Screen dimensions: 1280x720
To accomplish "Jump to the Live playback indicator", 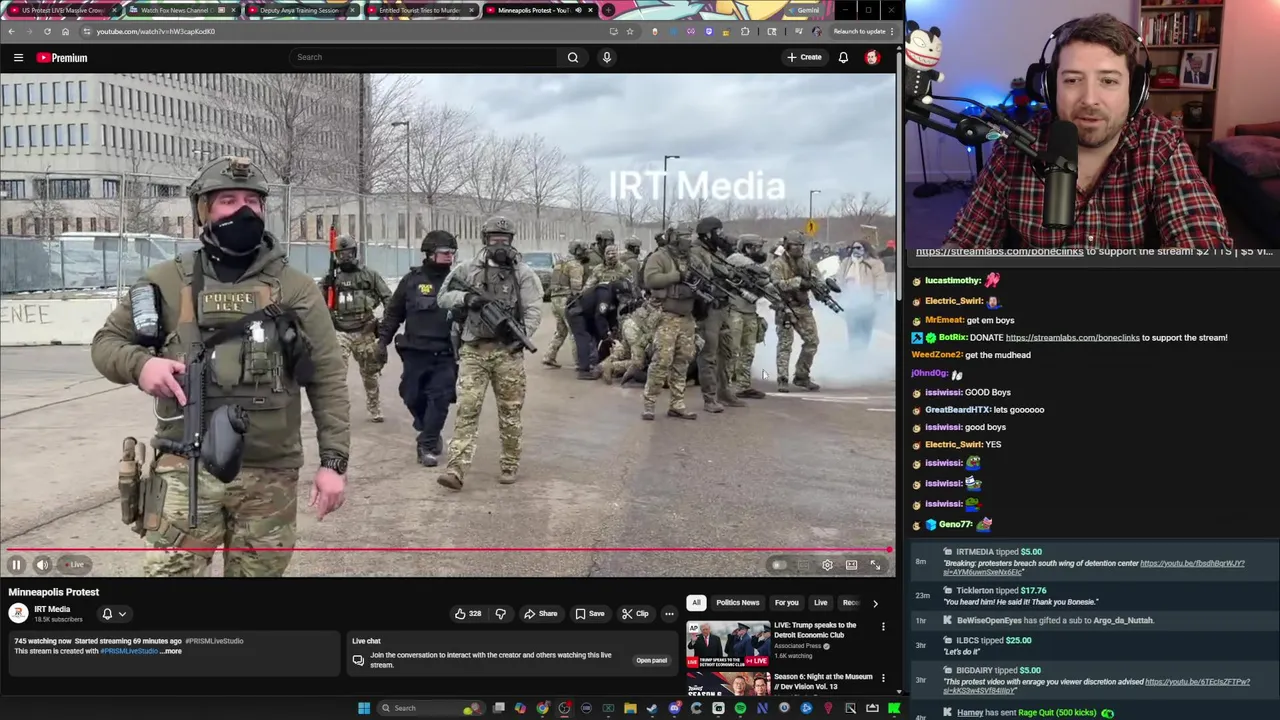I will [75, 565].
